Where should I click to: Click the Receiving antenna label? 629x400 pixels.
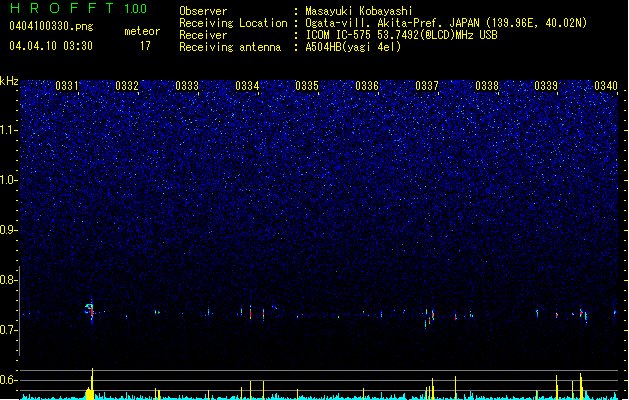coord(230,47)
